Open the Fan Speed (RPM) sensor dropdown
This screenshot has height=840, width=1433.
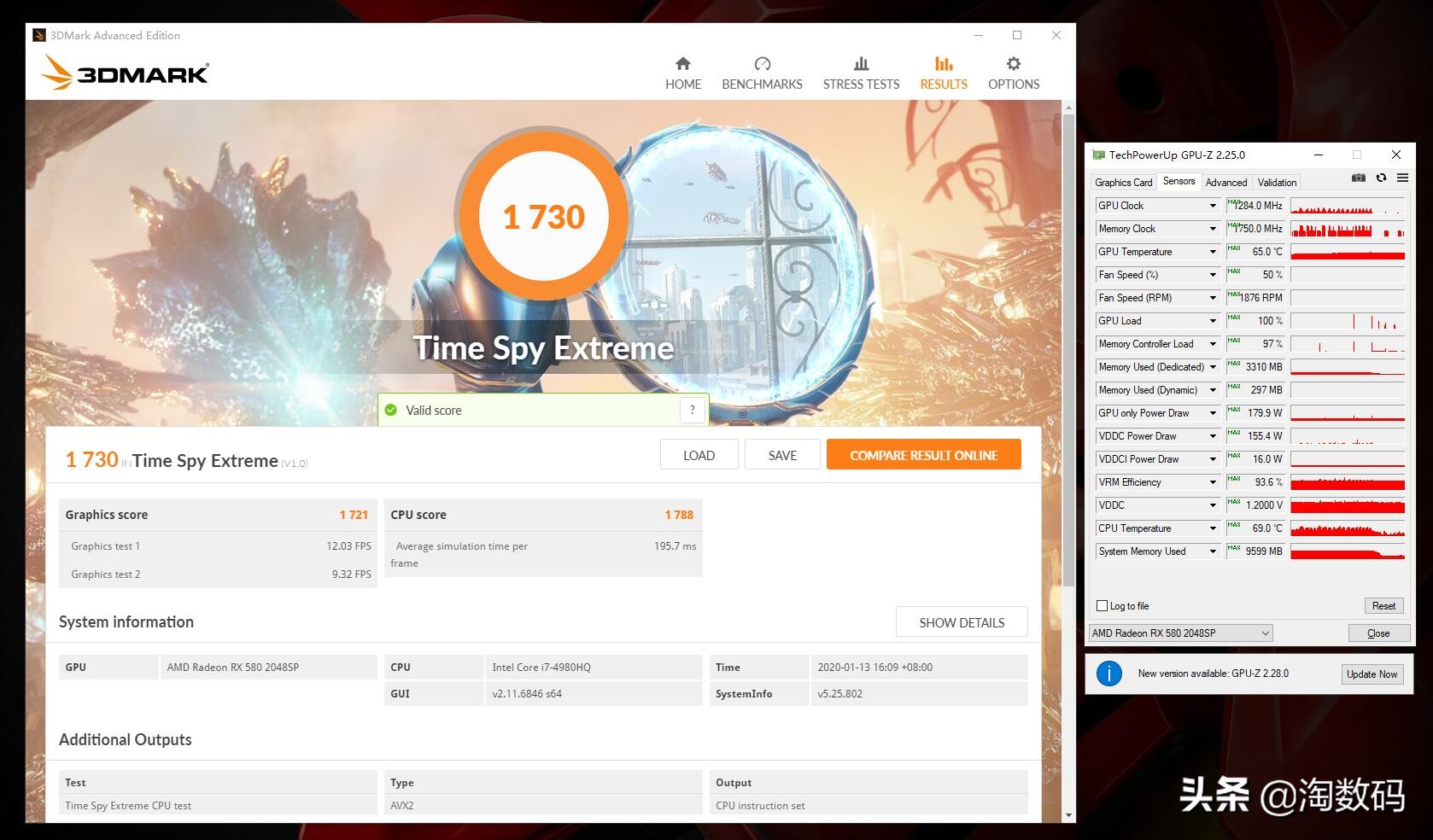(x=1214, y=297)
